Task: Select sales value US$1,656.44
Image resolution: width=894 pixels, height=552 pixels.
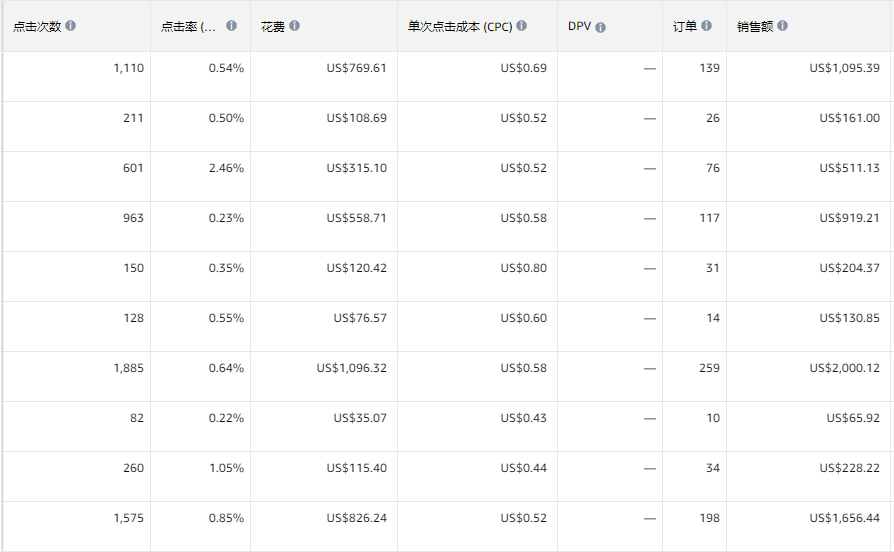Action: 844,518
